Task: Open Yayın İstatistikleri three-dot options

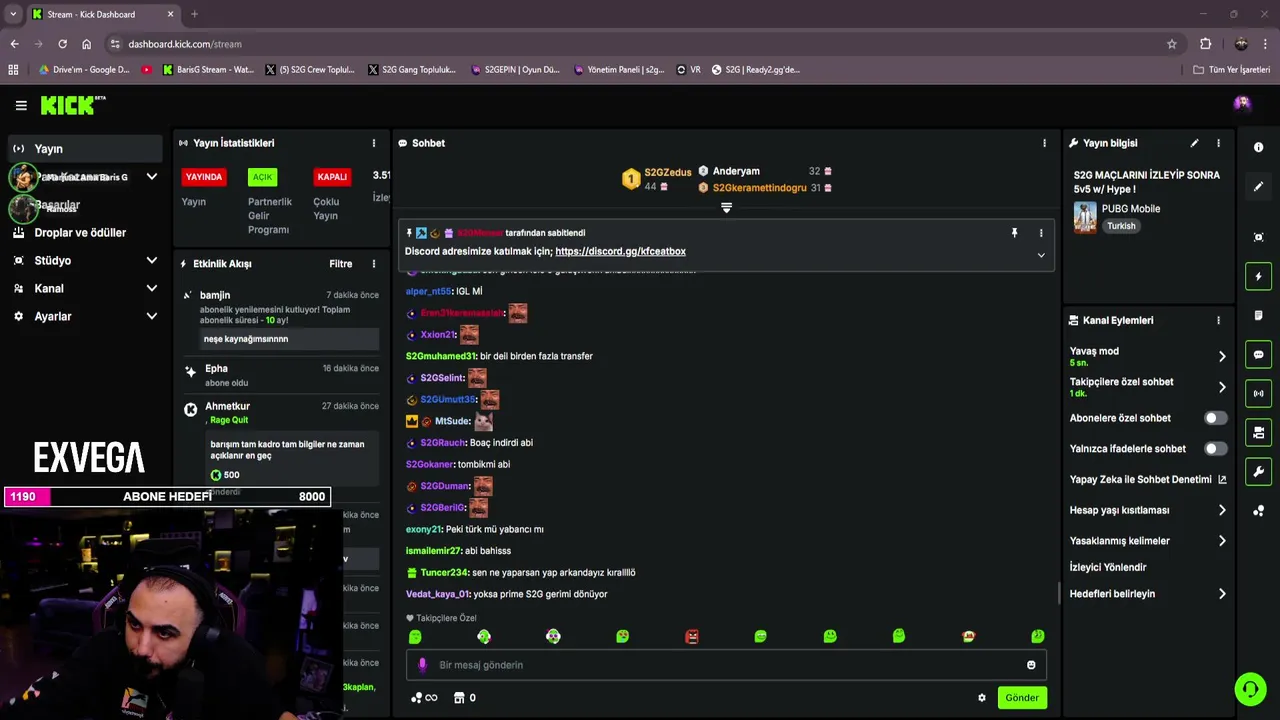Action: 374,143
